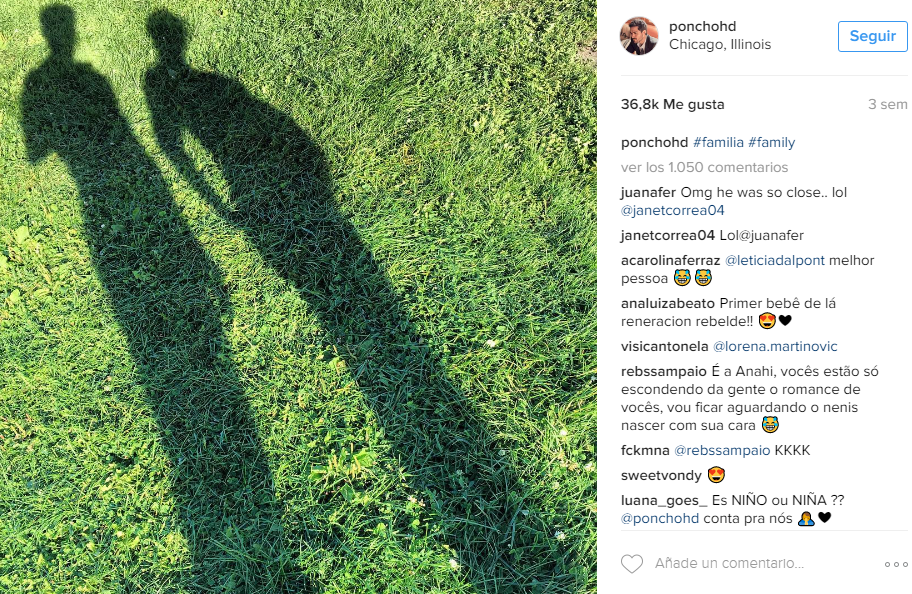Open Chicago, Illinois location link

pyautogui.click(x=720, y=45)
